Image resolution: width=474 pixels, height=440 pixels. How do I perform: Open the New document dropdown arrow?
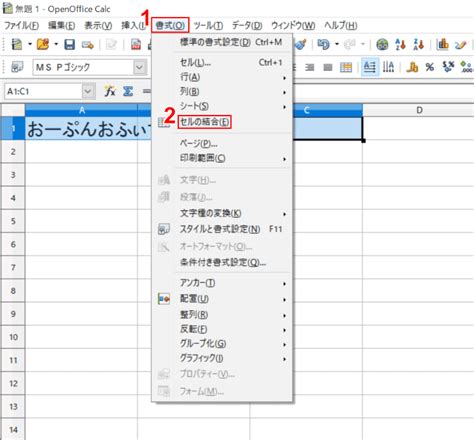30,44
